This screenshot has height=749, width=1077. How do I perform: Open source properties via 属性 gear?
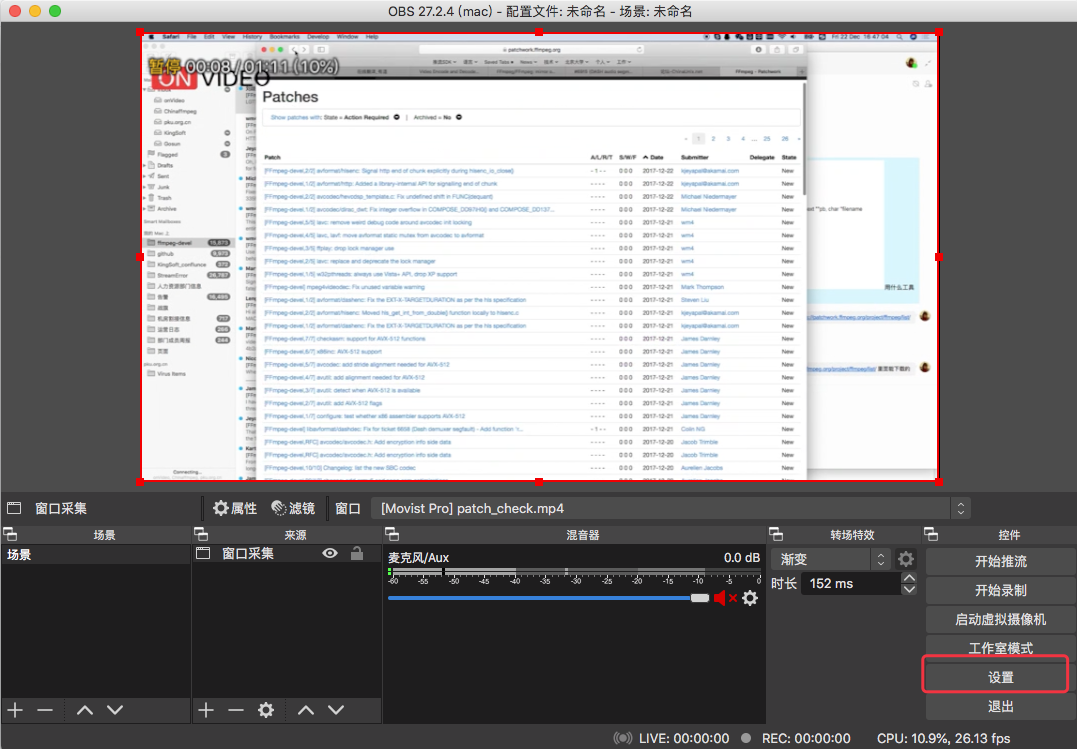coord(235,508)
